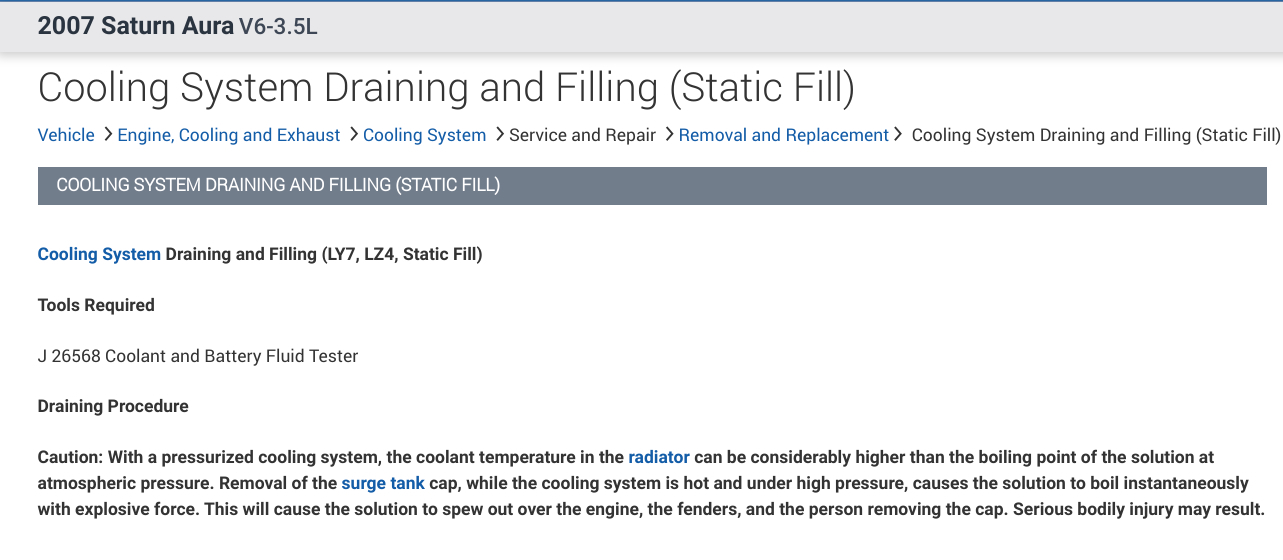Viewport: 1283px width, 560px height.
Task: Follow the radiator link in the caution text
Action: 659,458
